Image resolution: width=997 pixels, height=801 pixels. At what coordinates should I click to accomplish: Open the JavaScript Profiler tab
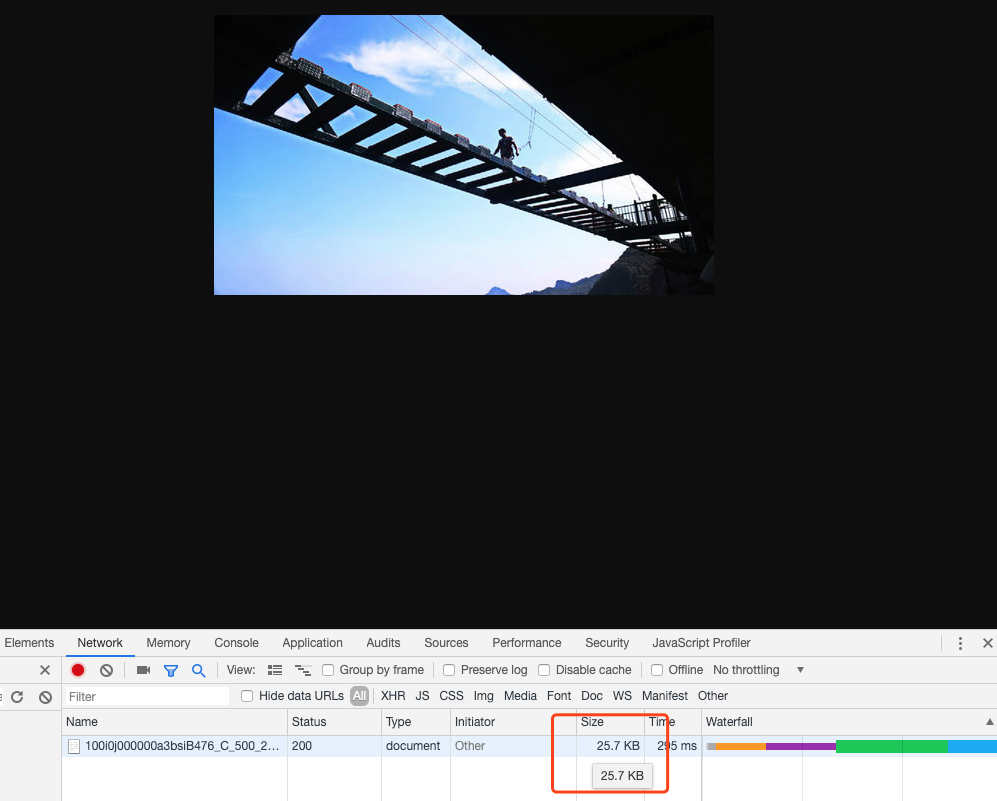point(701,643)
